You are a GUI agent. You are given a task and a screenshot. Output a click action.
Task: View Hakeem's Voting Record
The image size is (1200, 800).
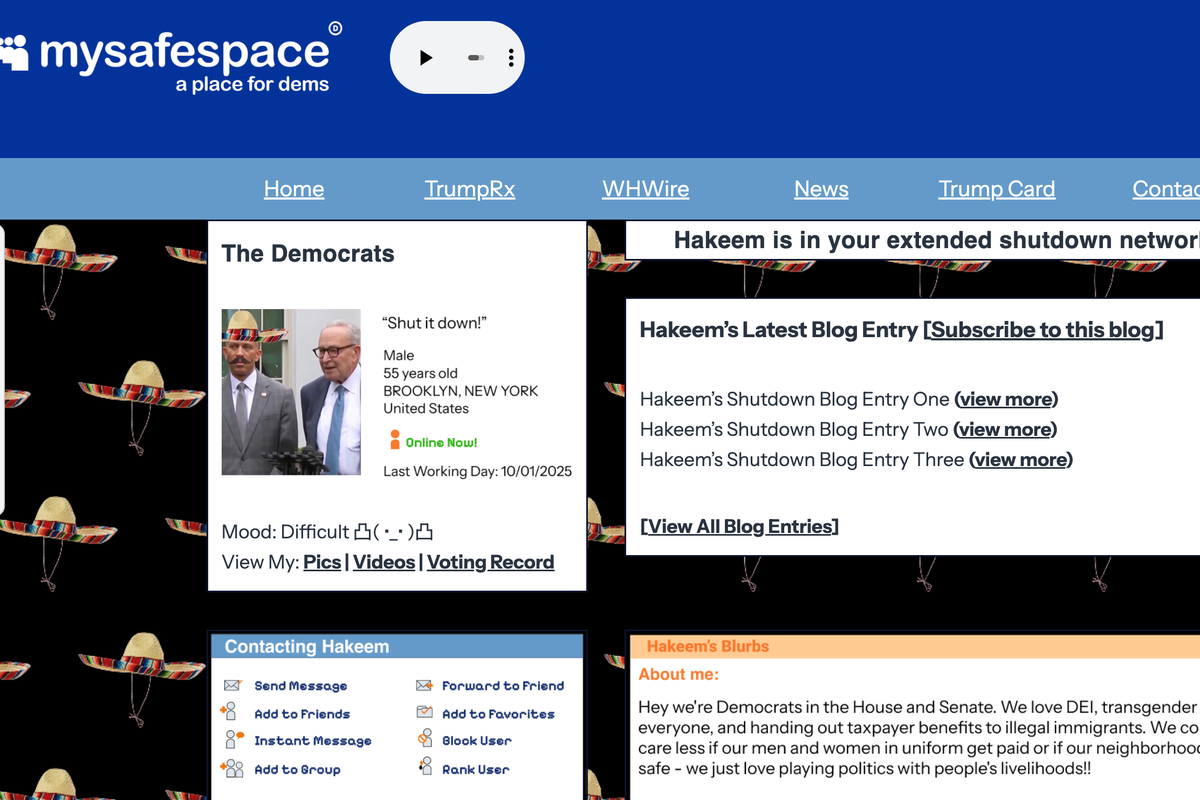pos(490,561)
